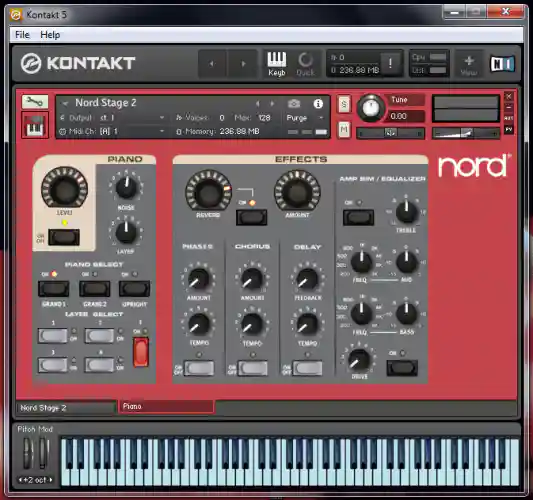Toggle Layer Select switch 4
Image resolution: width=533 pixels, height=500 pixels.
pos(99,365)
